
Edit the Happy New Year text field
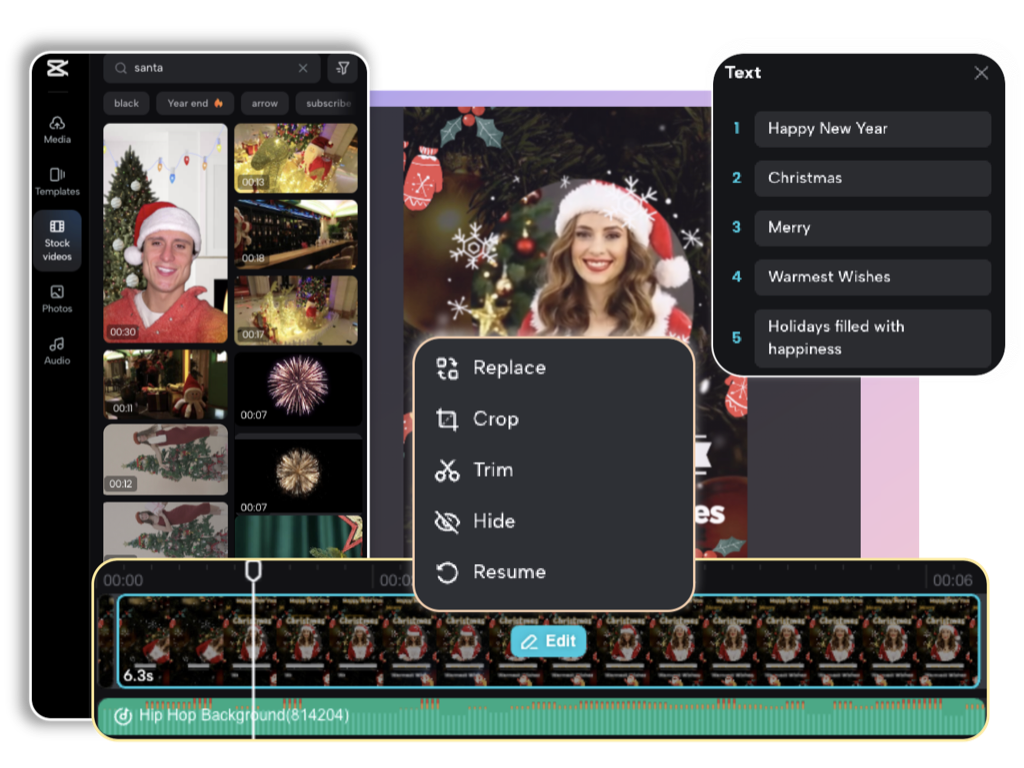tap(872, 129)
